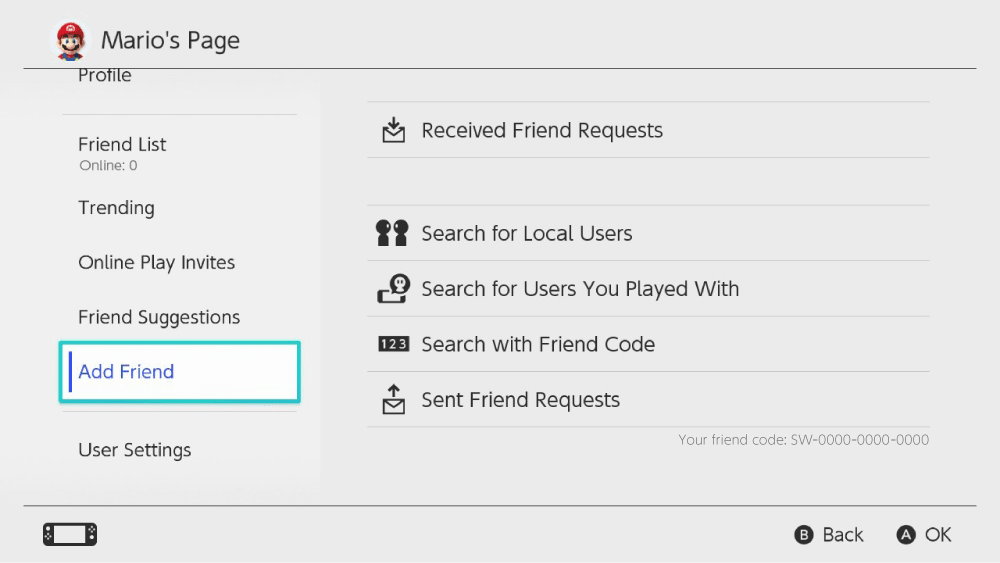The height and width of the screenshot is (563, 1000).
Task: Open Friend Suggestions section
Action: 159,317
